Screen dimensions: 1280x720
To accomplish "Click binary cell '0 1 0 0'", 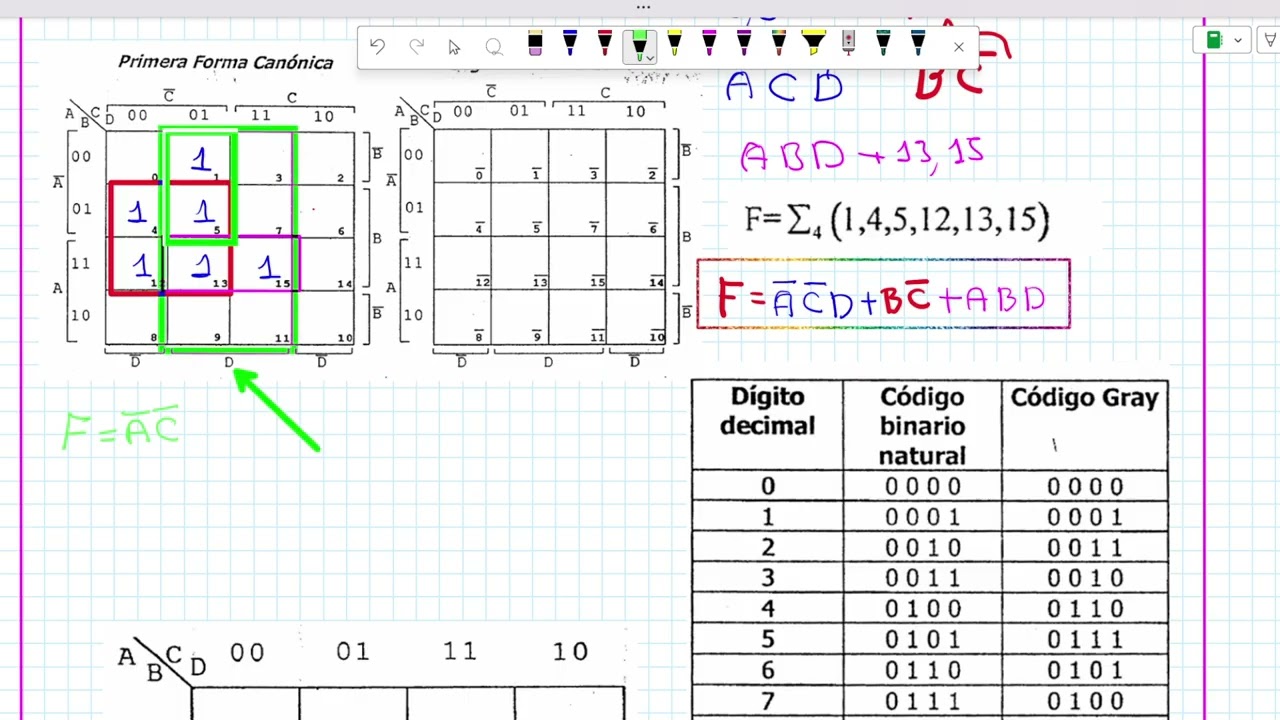I will click(x=922, y=609).
